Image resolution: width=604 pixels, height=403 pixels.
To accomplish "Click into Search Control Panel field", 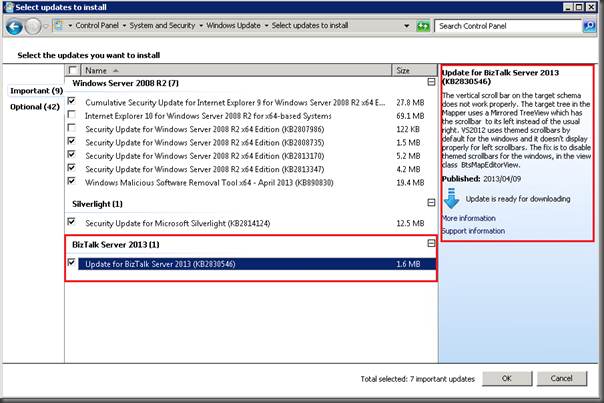I will [x=508, y=26].
